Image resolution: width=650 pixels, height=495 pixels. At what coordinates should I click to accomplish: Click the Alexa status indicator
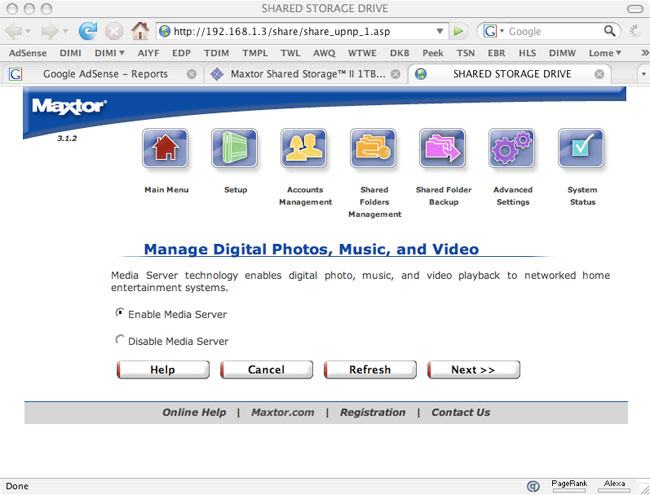coord(614,485)
